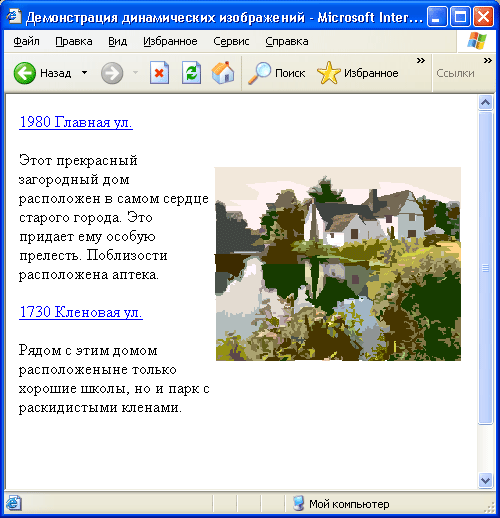Viewport: 500px width, 518px height.
Task: Stop page loading with red X icon
Action: point(159,72)
